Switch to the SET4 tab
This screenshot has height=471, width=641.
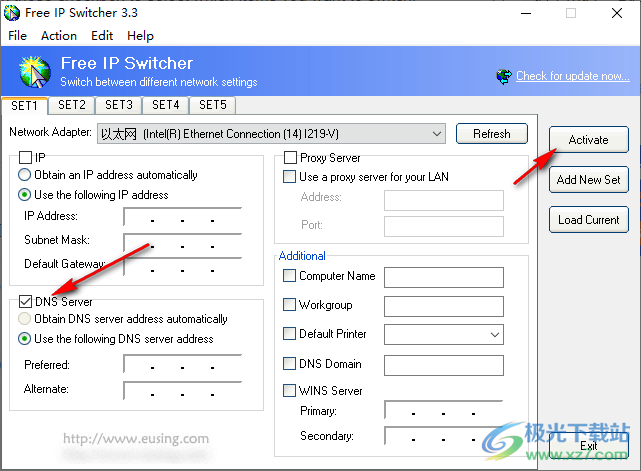[x=166, y=105]
